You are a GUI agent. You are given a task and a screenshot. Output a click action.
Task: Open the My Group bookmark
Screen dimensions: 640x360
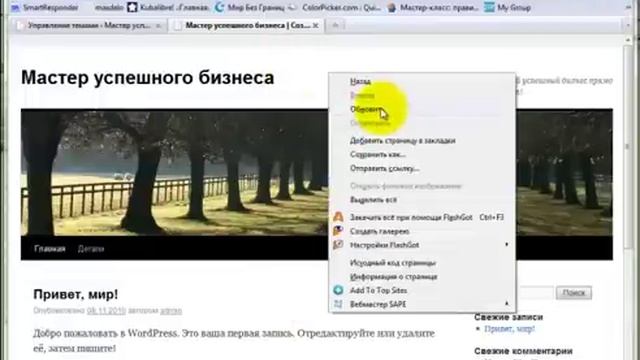point(507,7)
